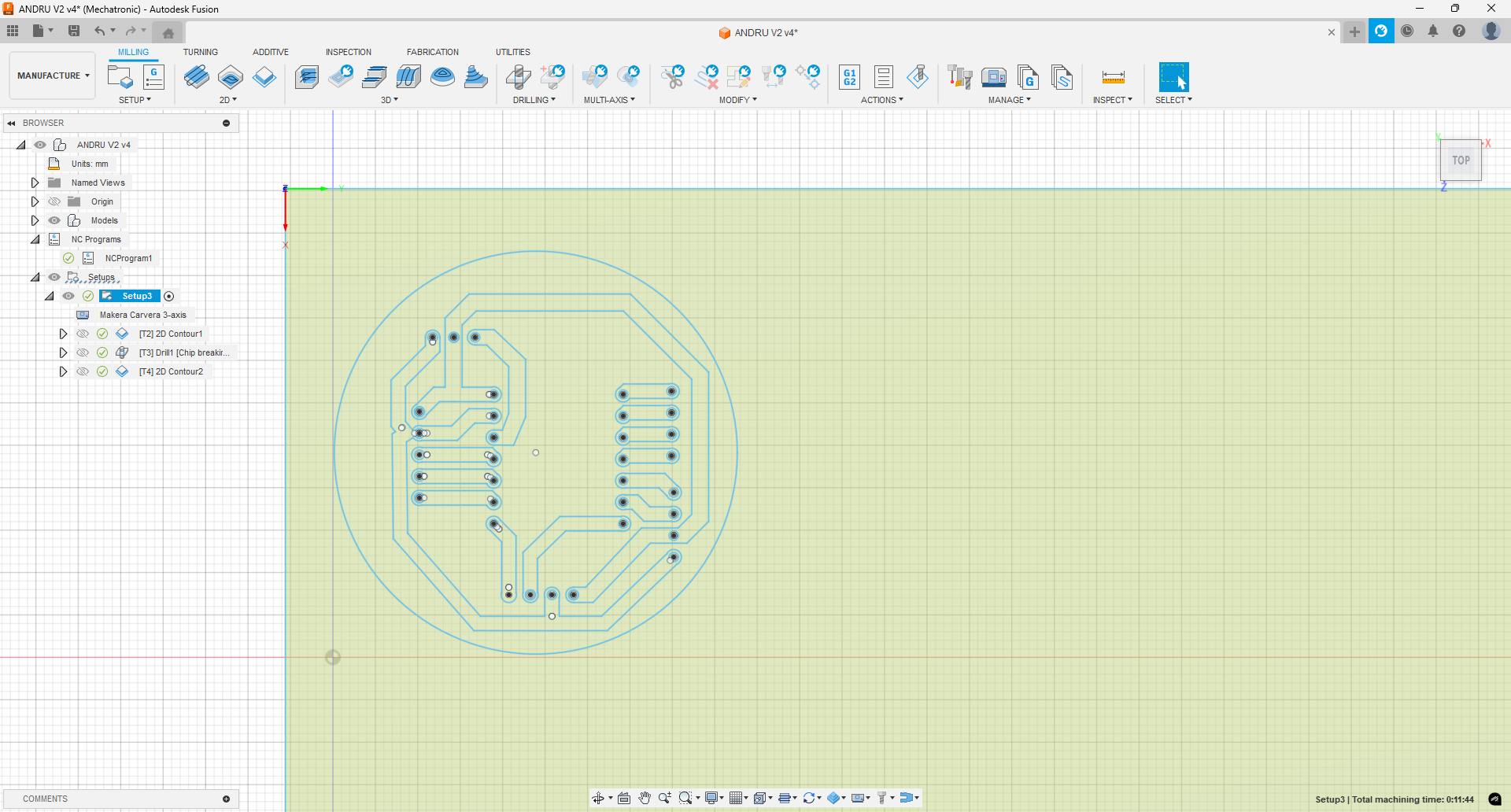Open the DRILLING dropdown menu
The image size is (1511, 812).
click(534, 100)
